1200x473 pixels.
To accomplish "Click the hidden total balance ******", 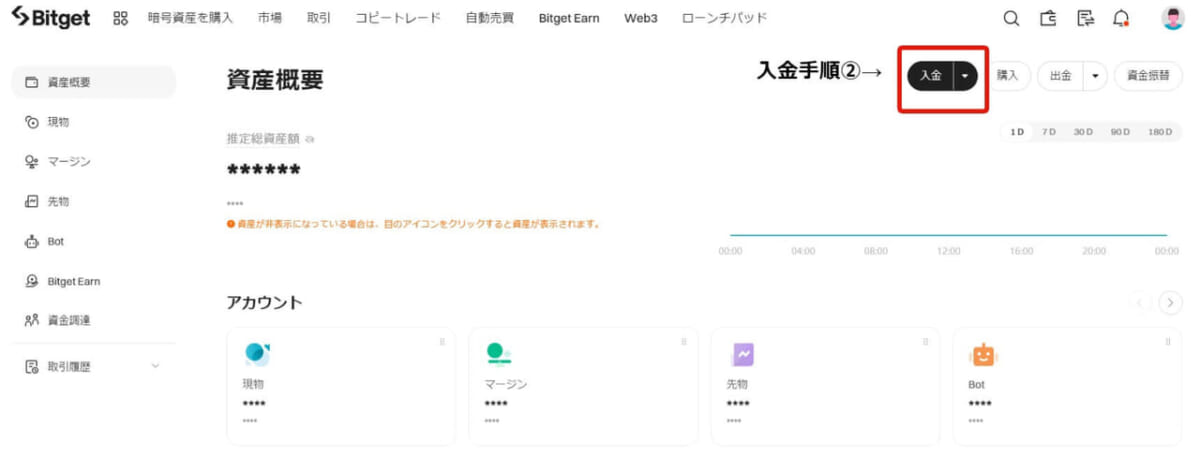I will click(264, 170).
